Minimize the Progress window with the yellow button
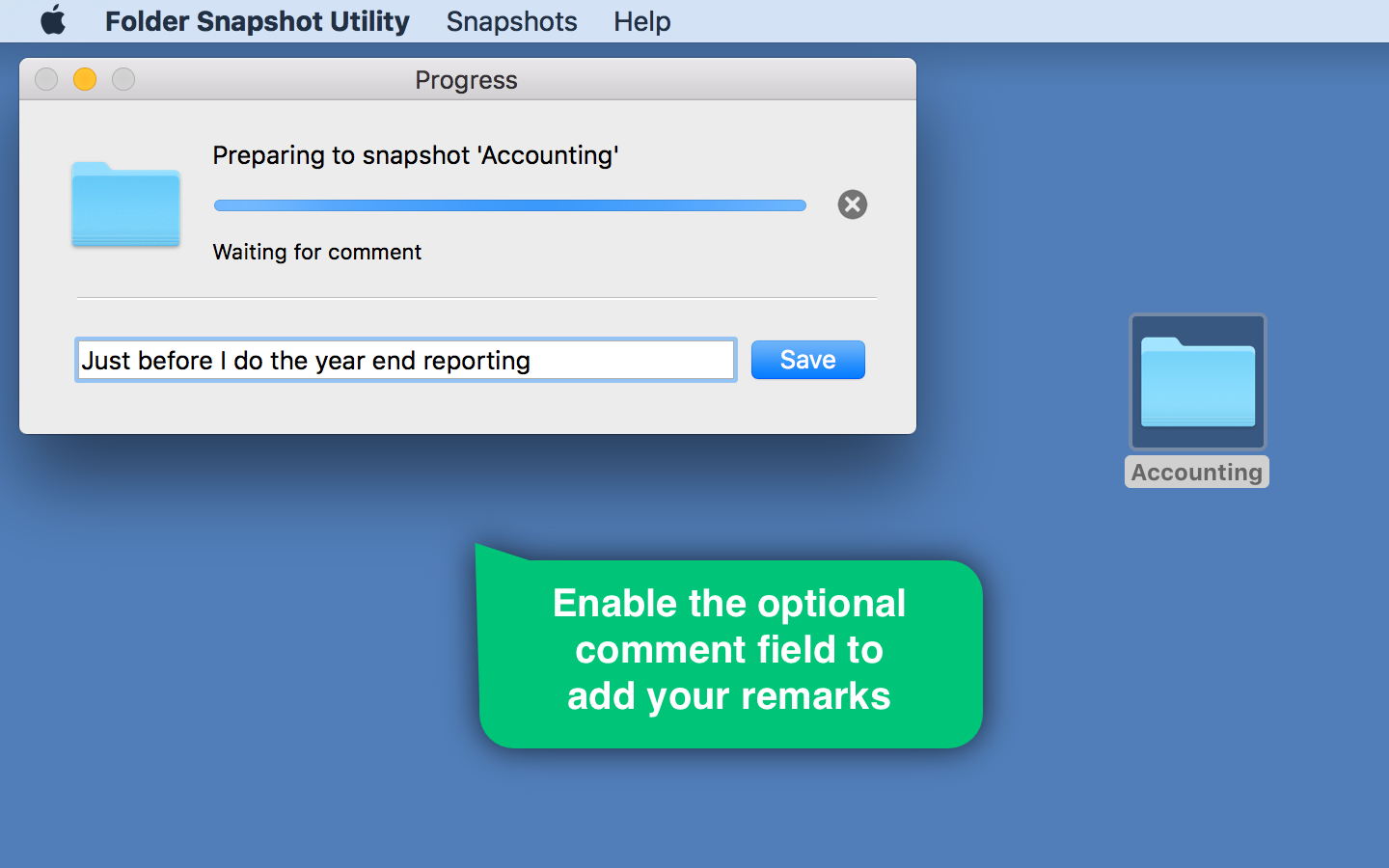This screenshot has width=1389, height=868. pyautogui.click(x=85, y=79)
